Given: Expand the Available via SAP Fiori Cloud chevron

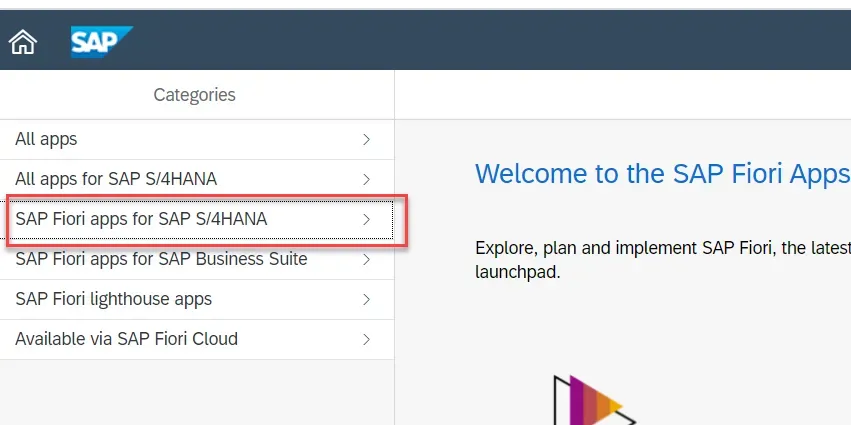Looking at the screenshot, I should click(367, 339).
